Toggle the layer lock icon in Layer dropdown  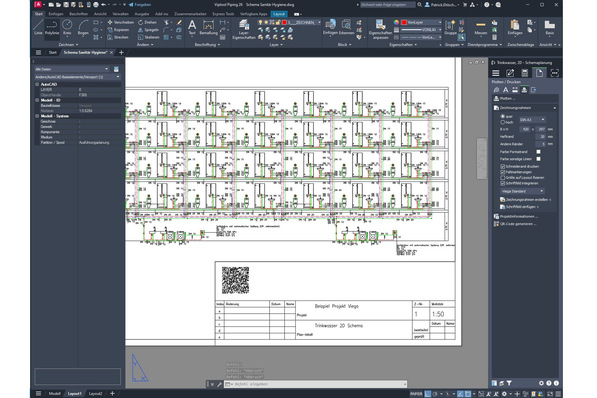[x=278, y=22]
